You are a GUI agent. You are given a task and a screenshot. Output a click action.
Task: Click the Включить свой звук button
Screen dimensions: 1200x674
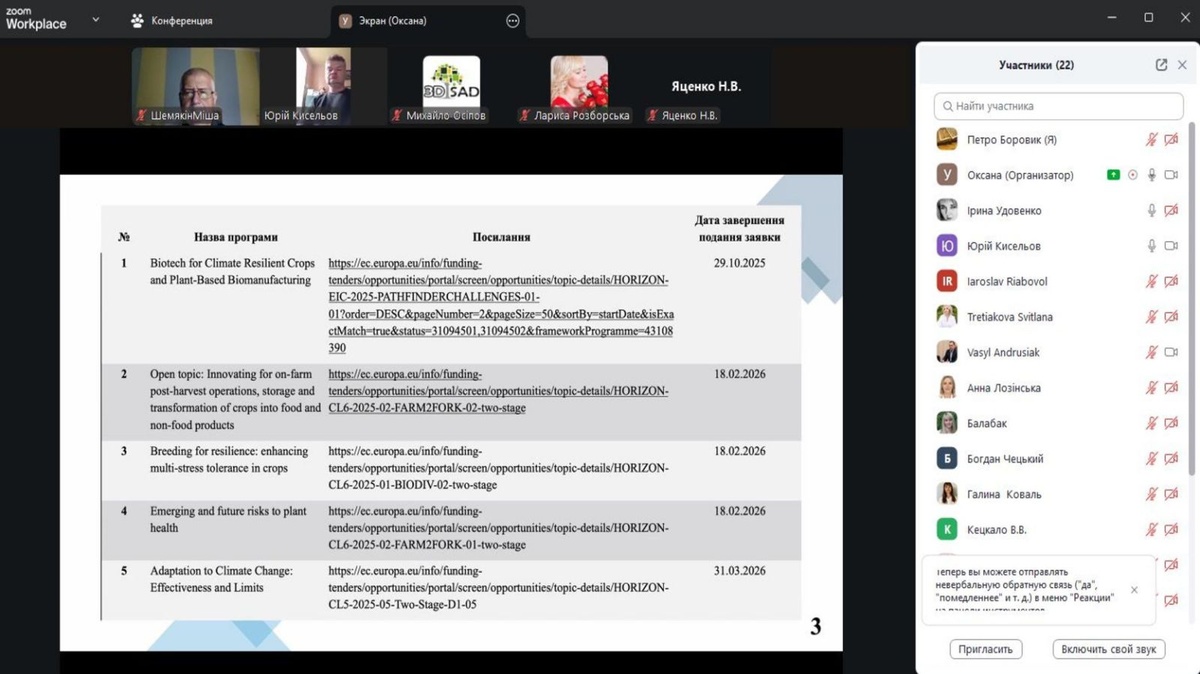click(1108, 649)
